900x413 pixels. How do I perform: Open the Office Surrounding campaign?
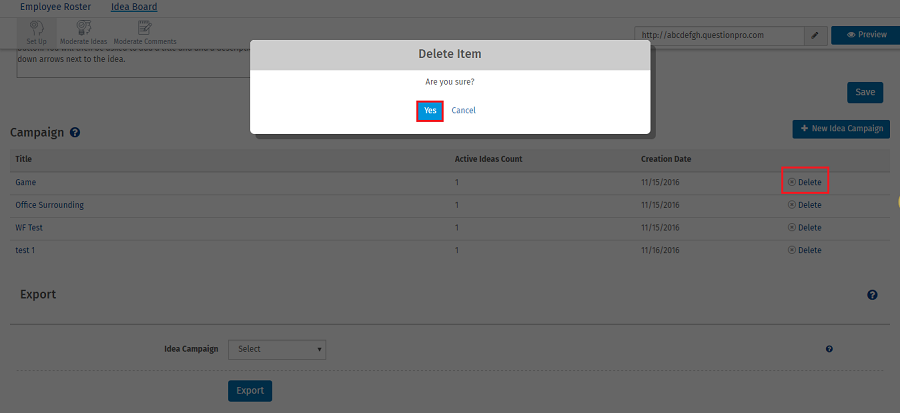coord(49,205)
